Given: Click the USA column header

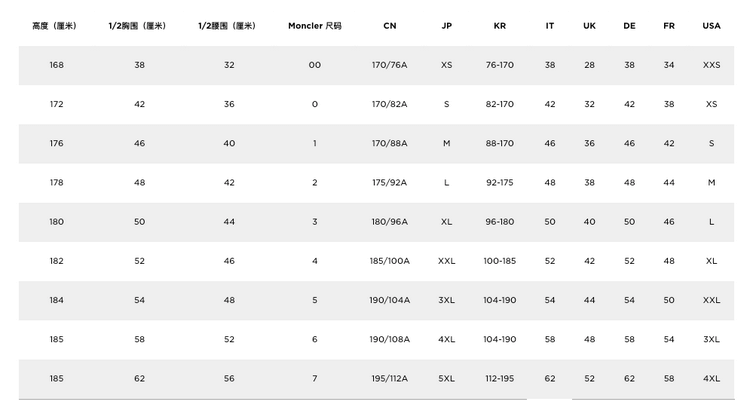Looking at the screenshot, I should pyautogui.click(x=711, y=26).
